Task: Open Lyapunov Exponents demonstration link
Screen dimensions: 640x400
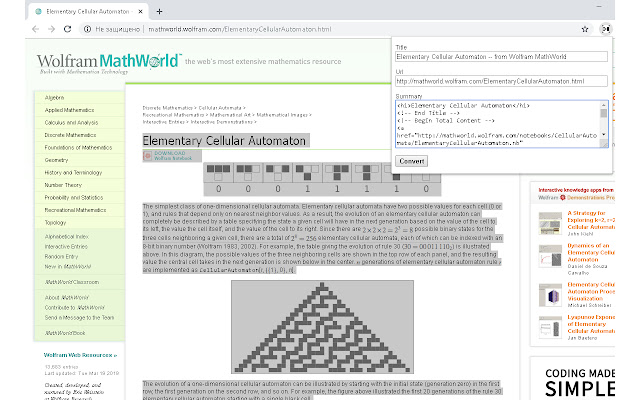Action: click(591, 324)
